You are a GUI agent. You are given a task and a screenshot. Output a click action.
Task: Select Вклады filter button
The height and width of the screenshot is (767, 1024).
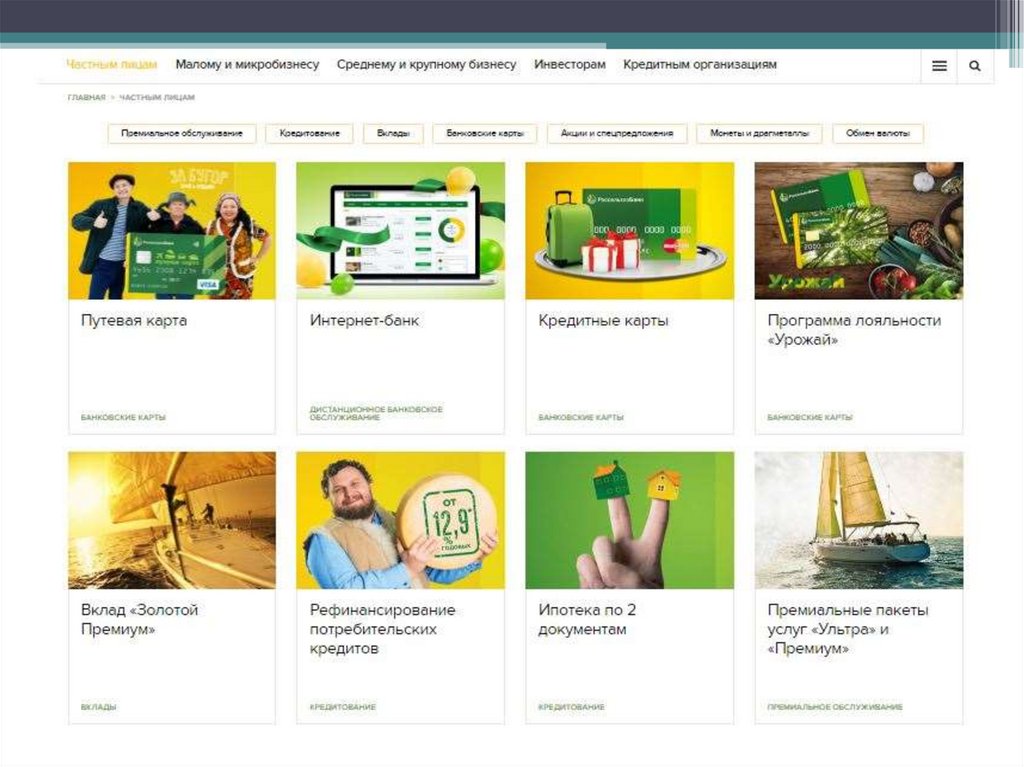393,133
